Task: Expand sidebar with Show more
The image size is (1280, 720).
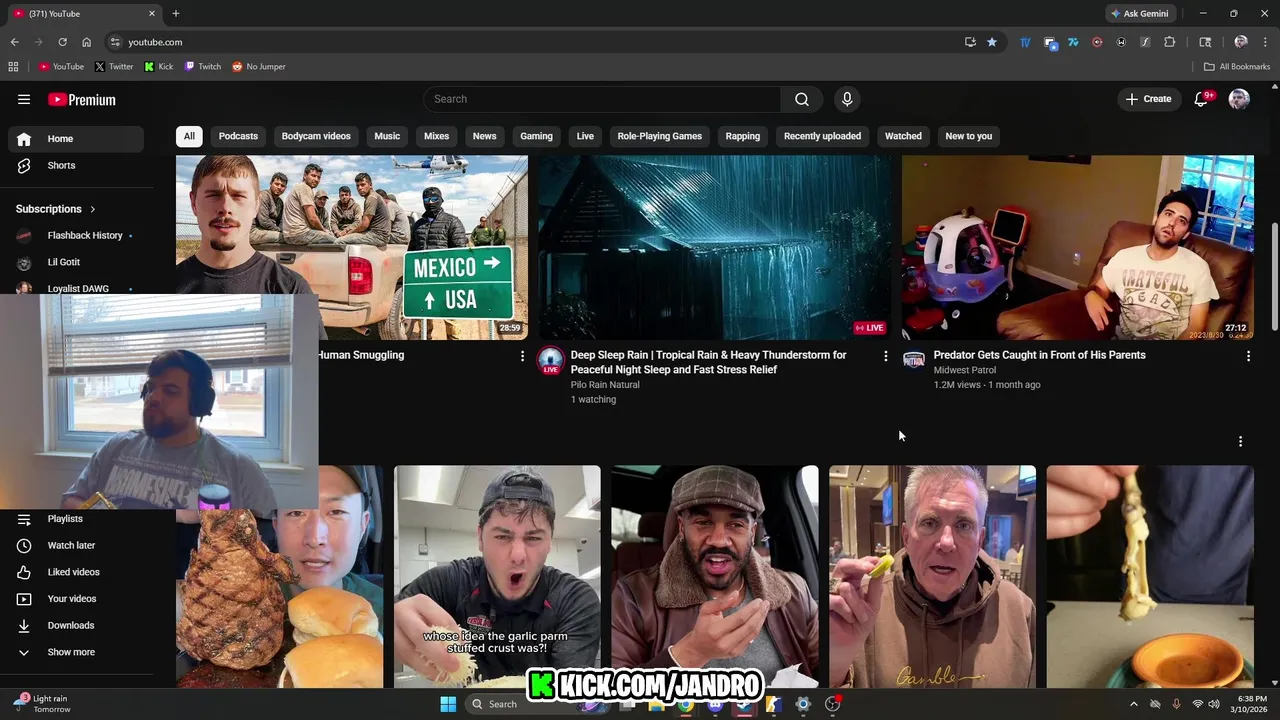Action: pyautogui.click(x=76, y=652)
